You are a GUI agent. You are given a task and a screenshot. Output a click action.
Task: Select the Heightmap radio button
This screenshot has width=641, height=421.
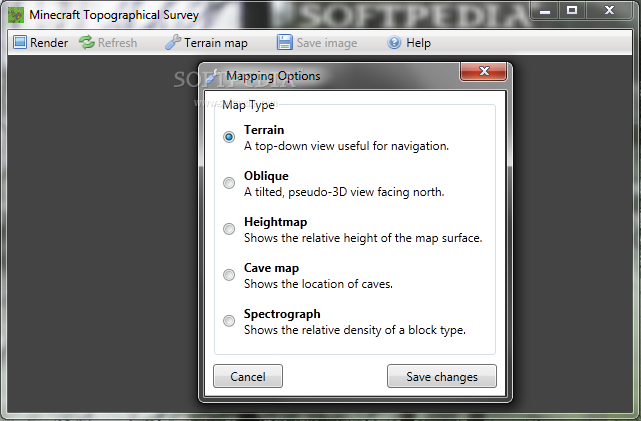[x=229, y=229]
